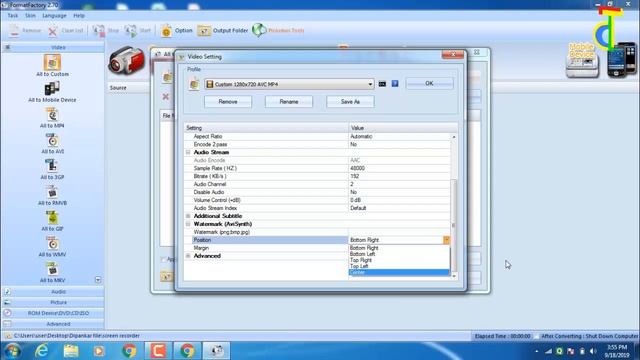Click the clock in the system tray
The width and height of the screenshot is (640, 360).
(617, 351)
